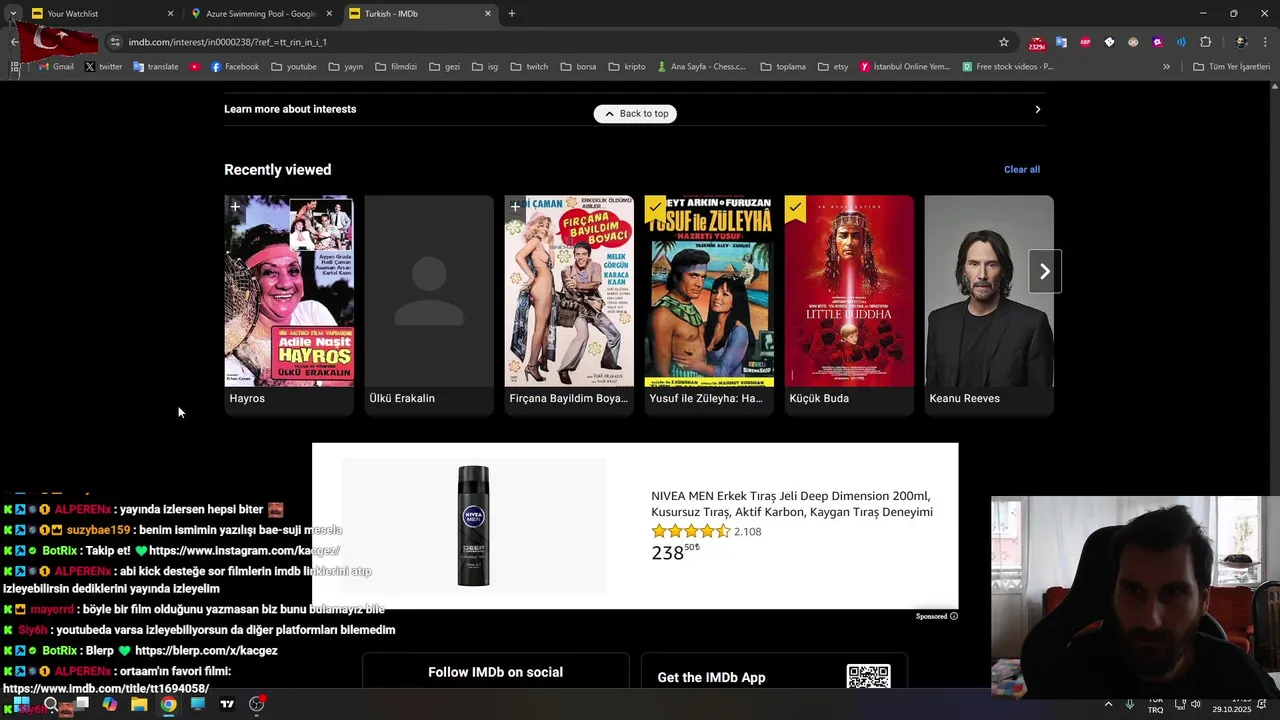View site information icon in address bar

pos(115,42)
